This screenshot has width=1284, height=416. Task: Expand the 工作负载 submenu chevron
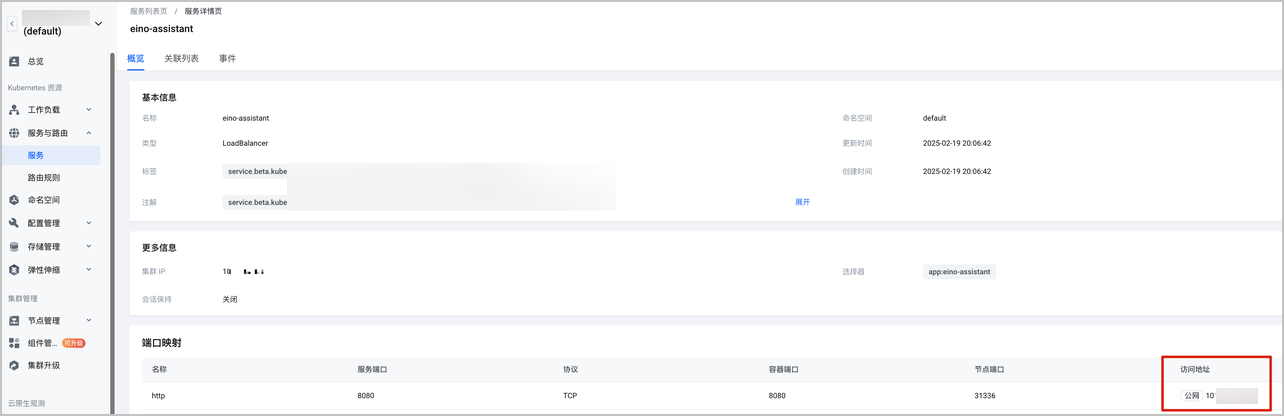pyautogui.click(x=88, y=109)
